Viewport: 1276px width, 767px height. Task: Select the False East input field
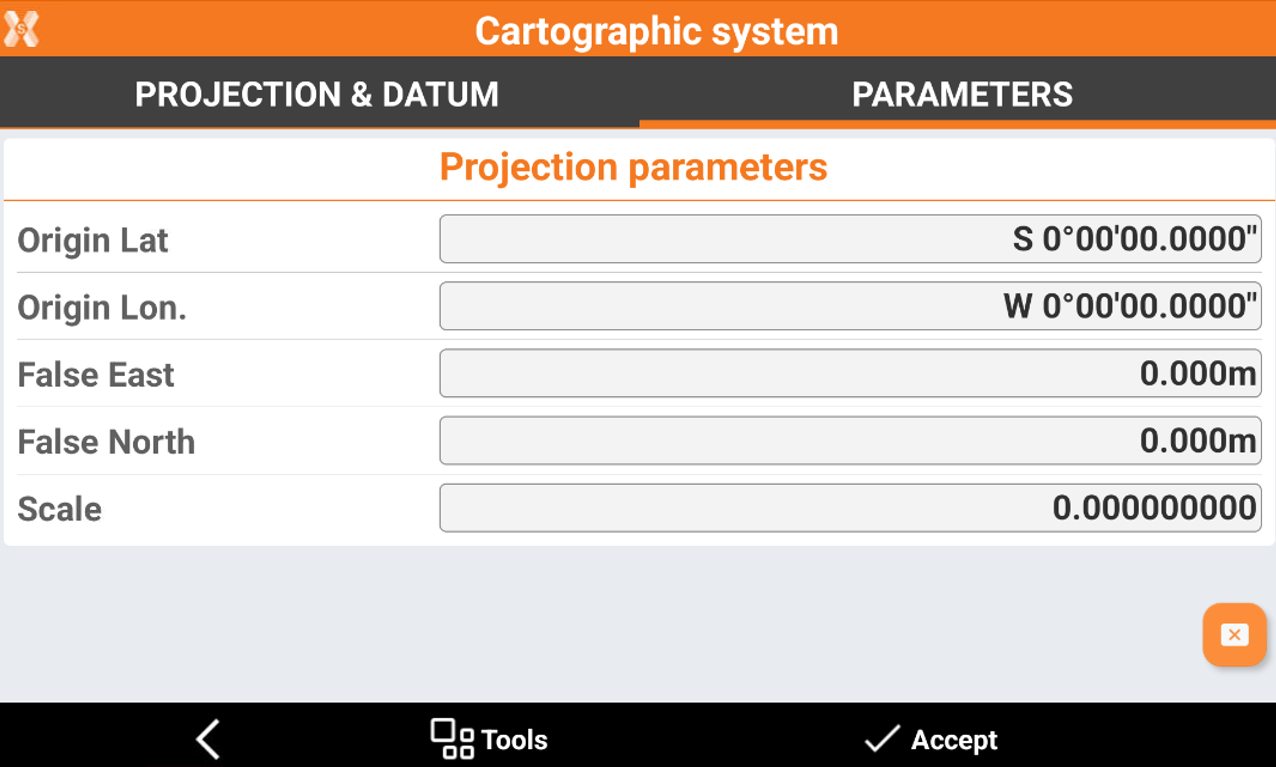850,374
